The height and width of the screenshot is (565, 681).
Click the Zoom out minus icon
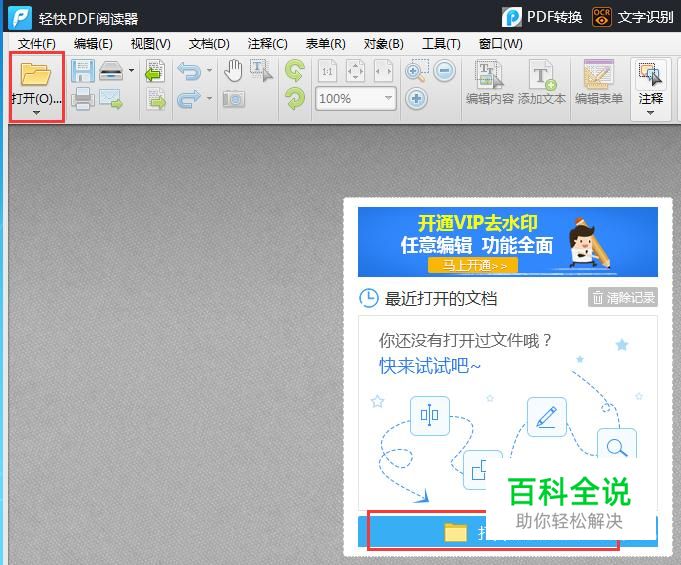click(x=445, y=71)
